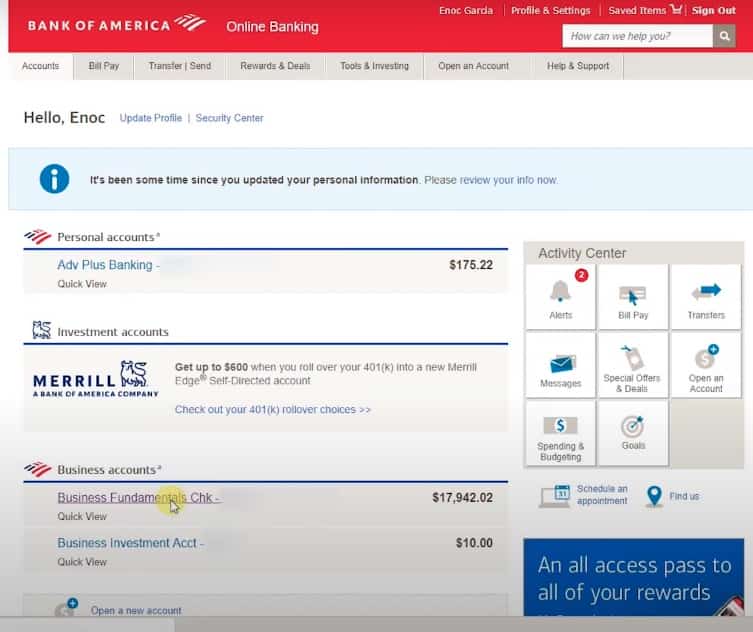Image resolution: width=753 pixels, height=632 pixels.
Task: Select the Open an Account navigation tab
Action: [474, 66]
